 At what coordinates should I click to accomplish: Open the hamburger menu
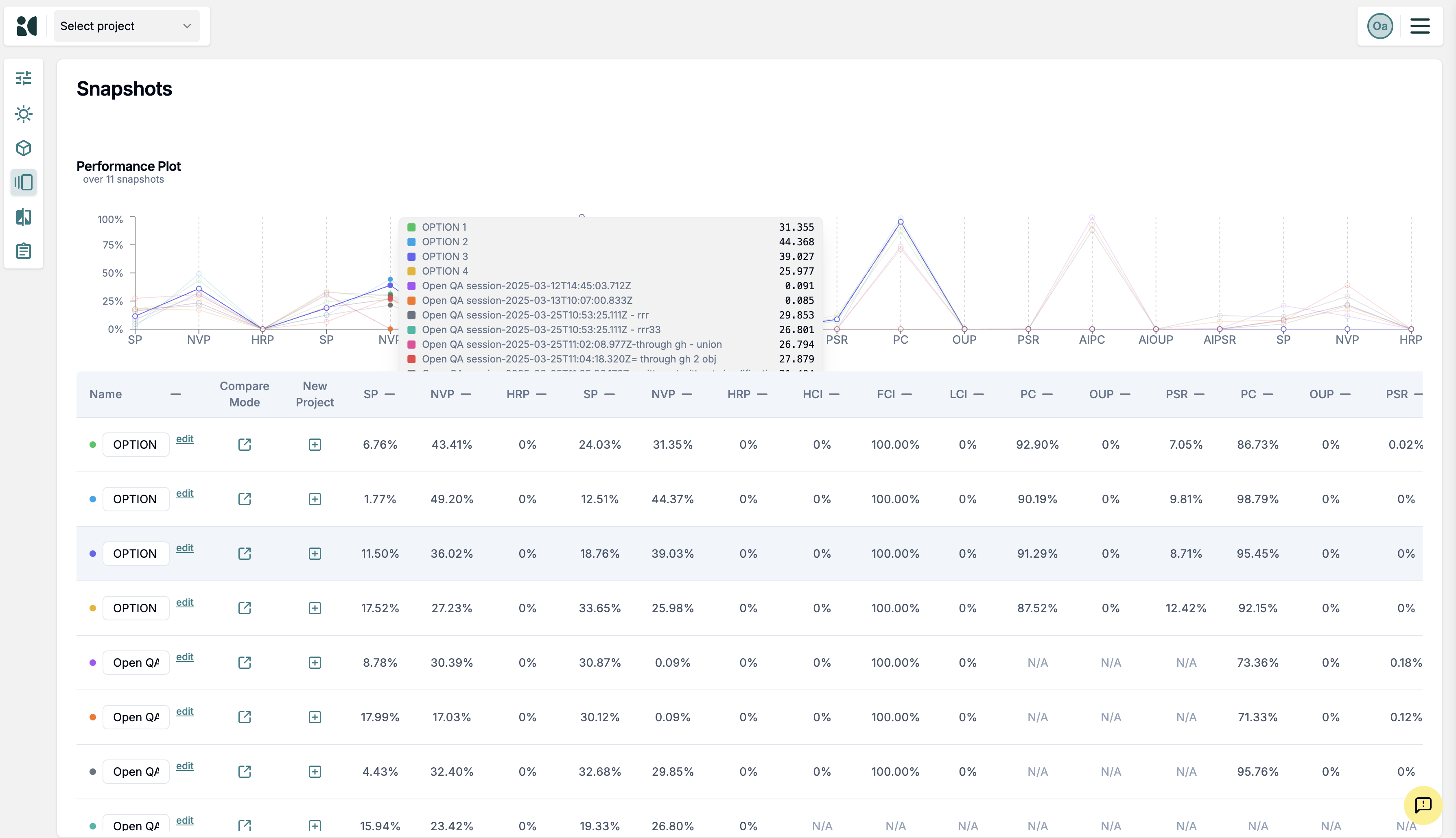(x=1420, y=26)
